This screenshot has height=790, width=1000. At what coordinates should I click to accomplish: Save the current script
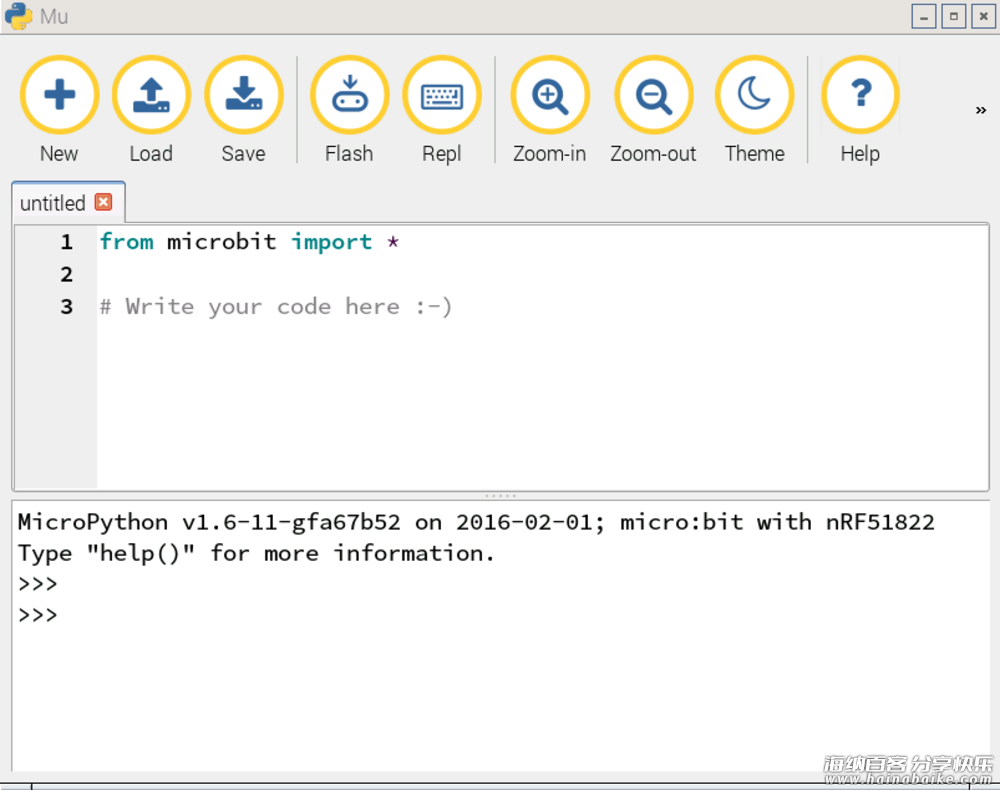click(x=244, y=110)
